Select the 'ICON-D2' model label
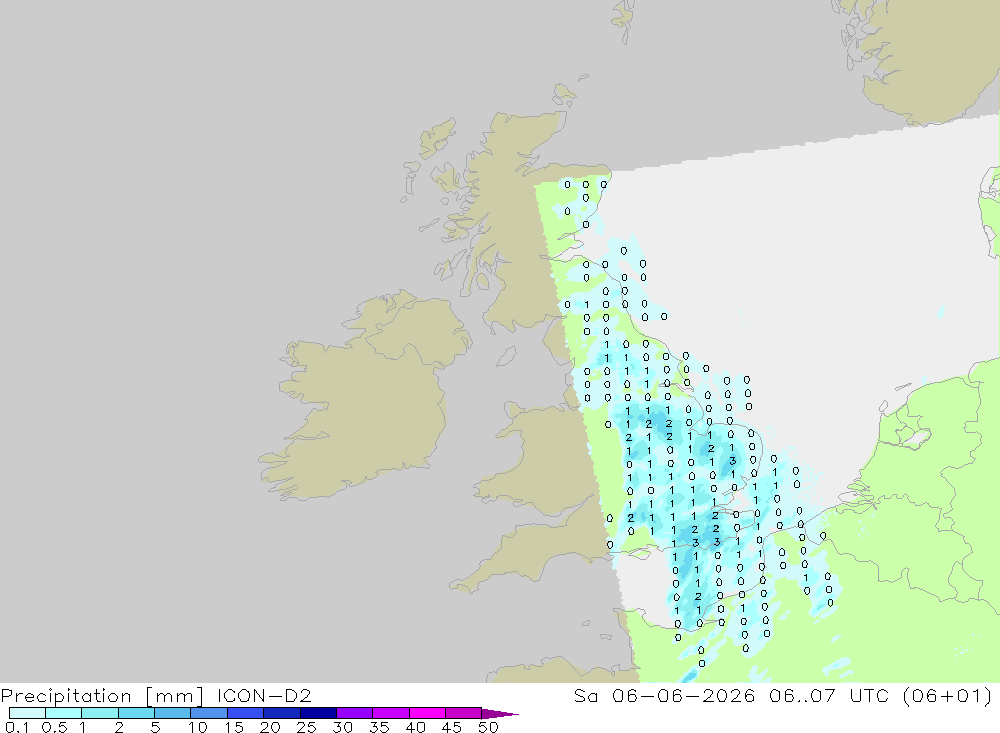The width and height of the screenshot is (1000, 733). (x=264, y=695)
